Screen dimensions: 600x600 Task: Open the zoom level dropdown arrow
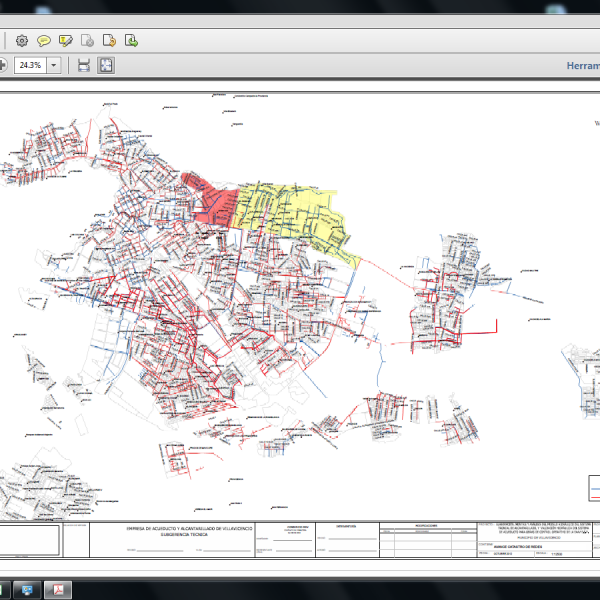pos(54,65)
